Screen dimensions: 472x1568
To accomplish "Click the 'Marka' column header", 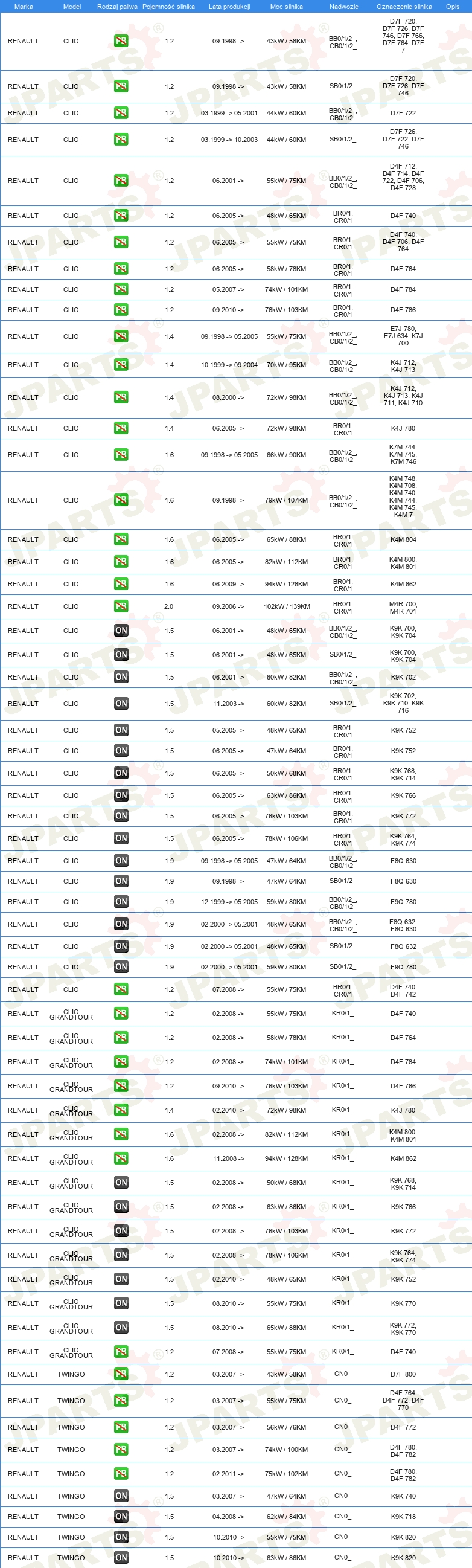I will 23,7.
